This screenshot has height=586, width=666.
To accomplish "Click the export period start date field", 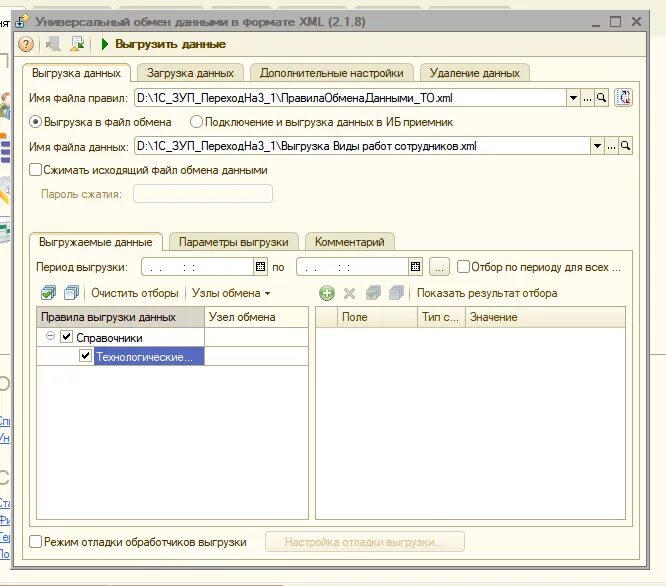I will [x=198, y=267].
